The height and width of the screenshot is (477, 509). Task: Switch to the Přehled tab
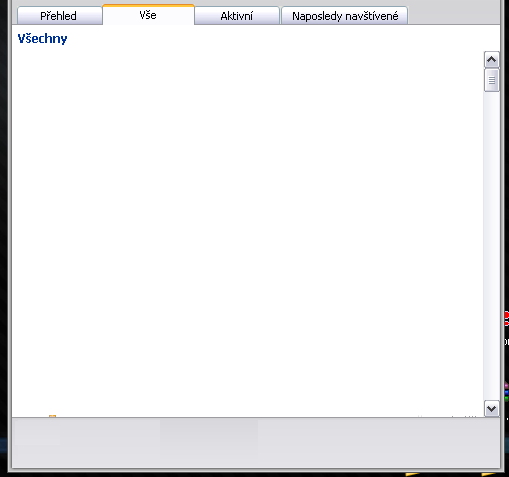(x=59, y=16)
